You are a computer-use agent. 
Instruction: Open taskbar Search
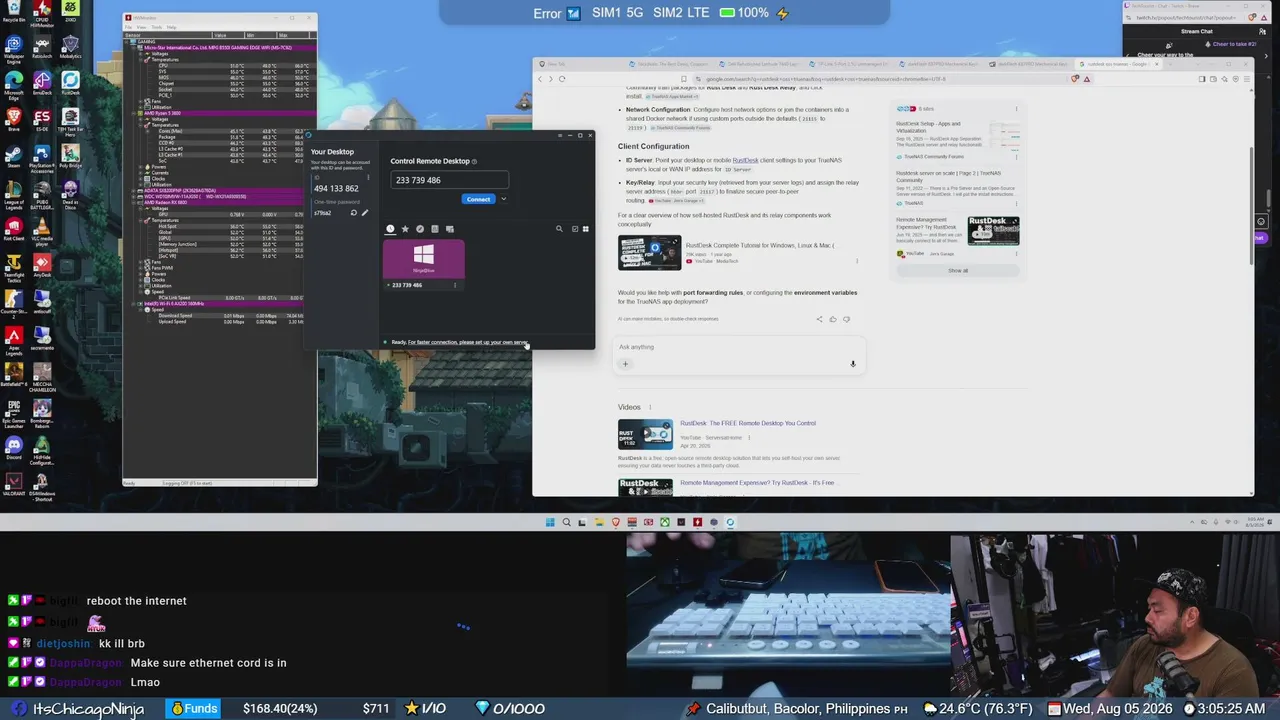coord(566,522)
